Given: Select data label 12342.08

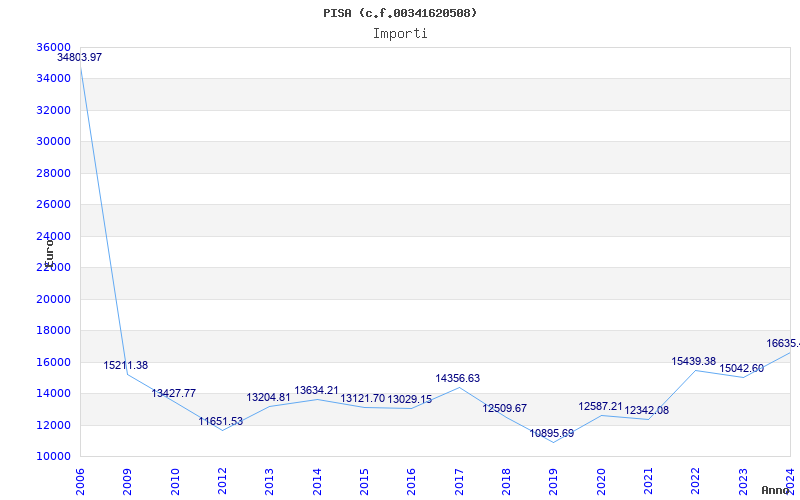Looking at the screenshot, I should tap(646, 411).
